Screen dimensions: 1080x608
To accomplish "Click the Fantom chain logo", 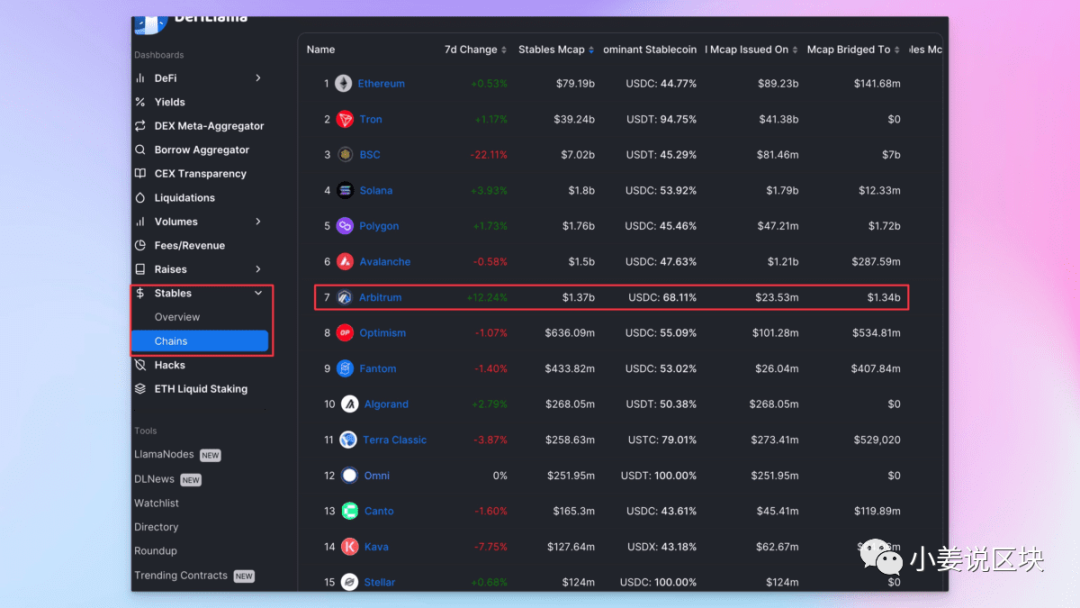I will coord(345,368).
